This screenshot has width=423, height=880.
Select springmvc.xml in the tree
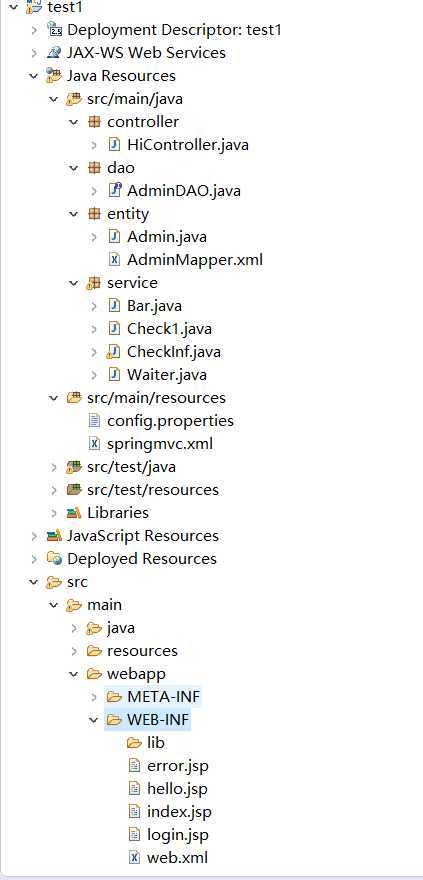pos(160,444)
